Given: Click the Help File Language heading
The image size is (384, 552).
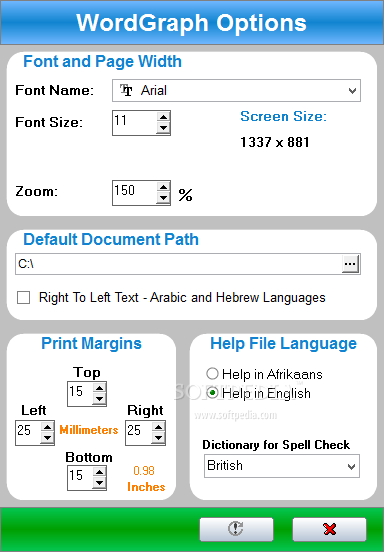Looking at the screenshot, I should (283, 344).
